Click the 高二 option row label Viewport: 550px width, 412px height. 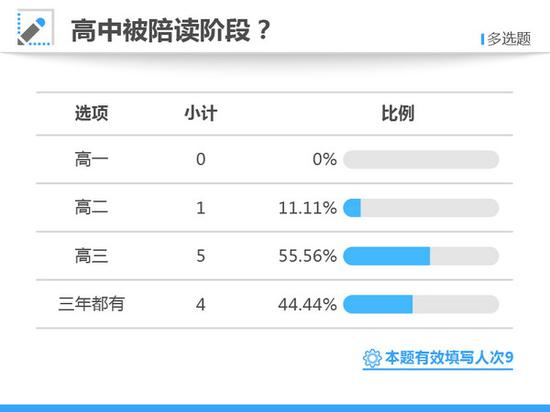pyautogui.click(x=91, y=208)
